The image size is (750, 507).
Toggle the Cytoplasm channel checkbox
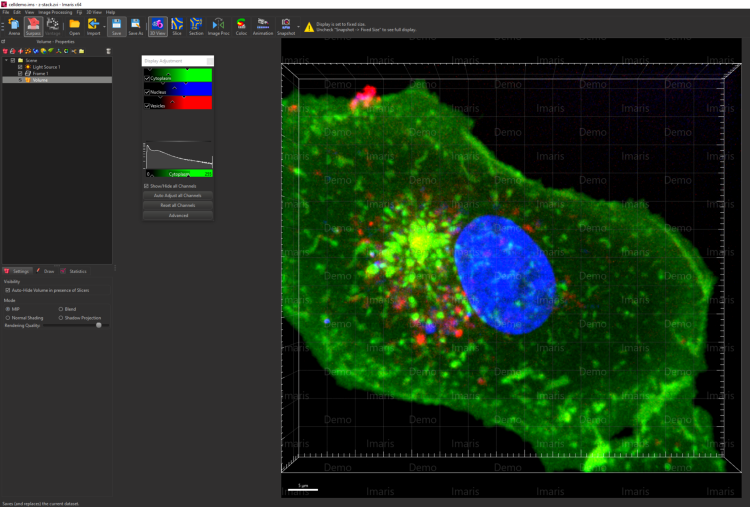[x=148, y=77]
